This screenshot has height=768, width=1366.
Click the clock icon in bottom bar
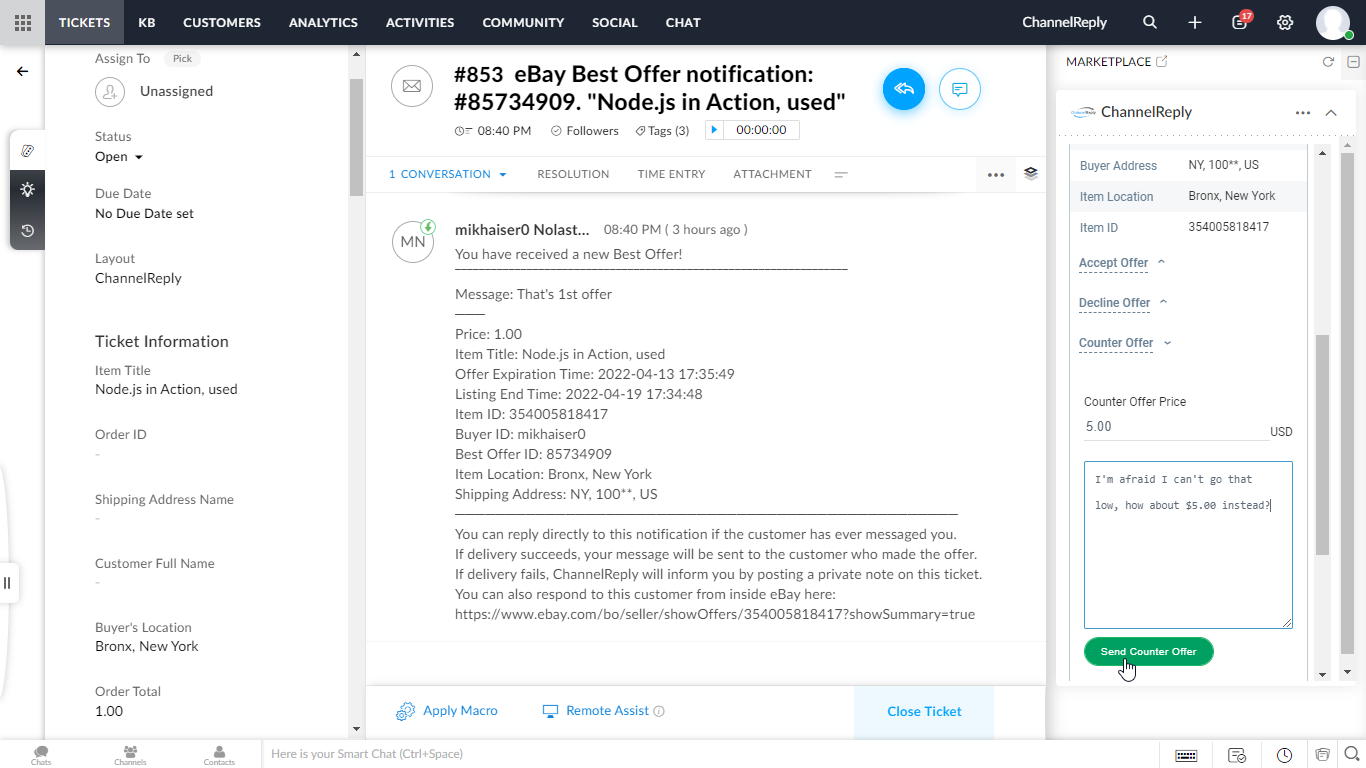[x=1285, y=754]
